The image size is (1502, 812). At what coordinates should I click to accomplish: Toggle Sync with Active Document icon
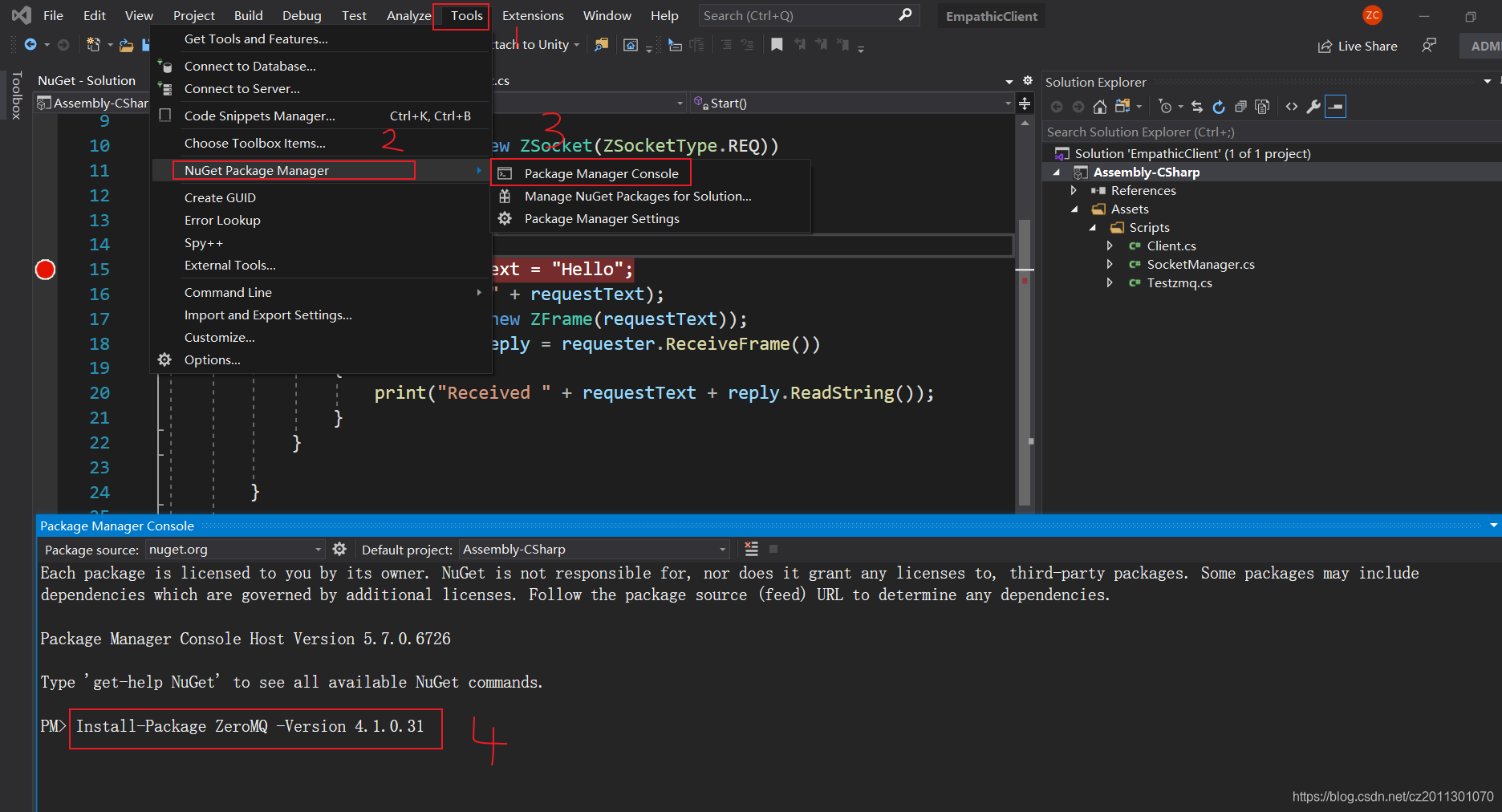(1197, 107)
